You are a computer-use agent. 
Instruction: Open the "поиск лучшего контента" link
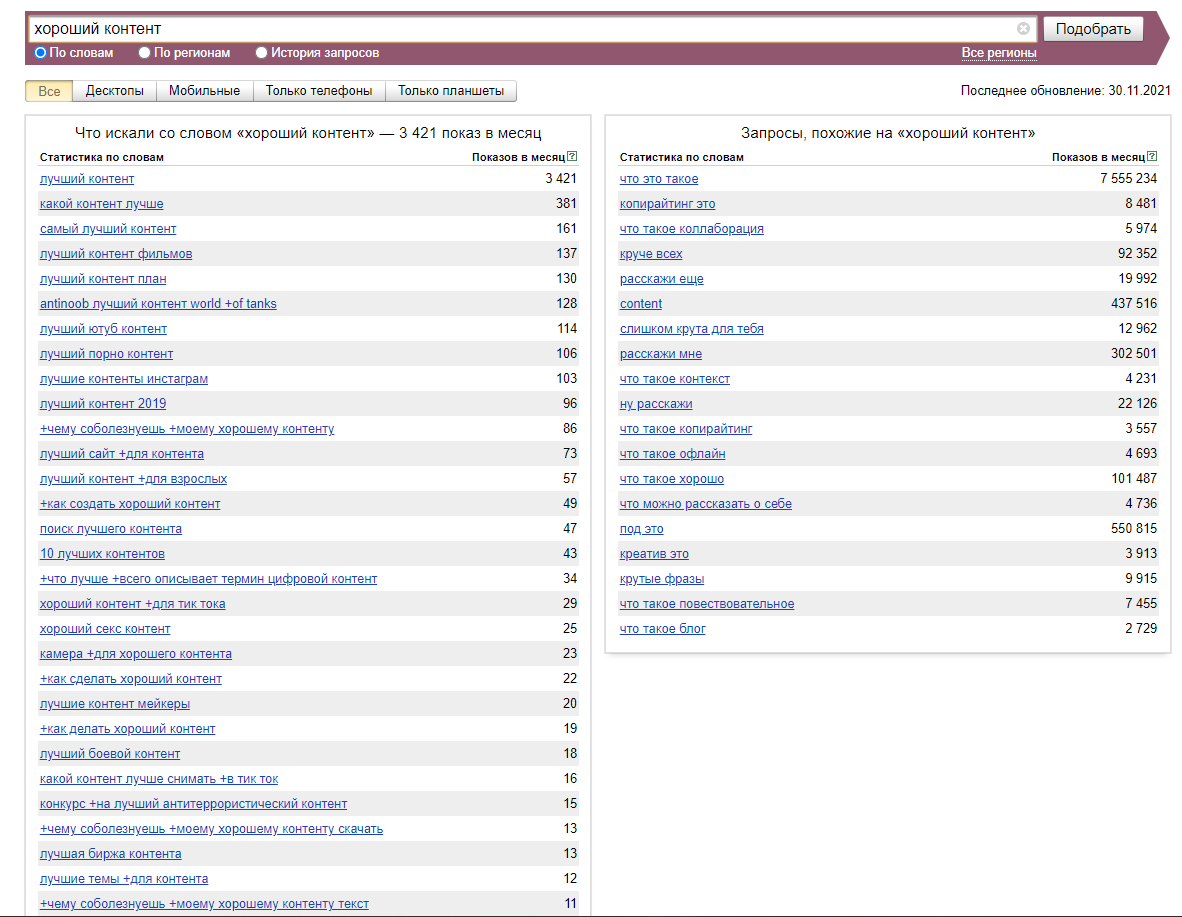[111, 529]
